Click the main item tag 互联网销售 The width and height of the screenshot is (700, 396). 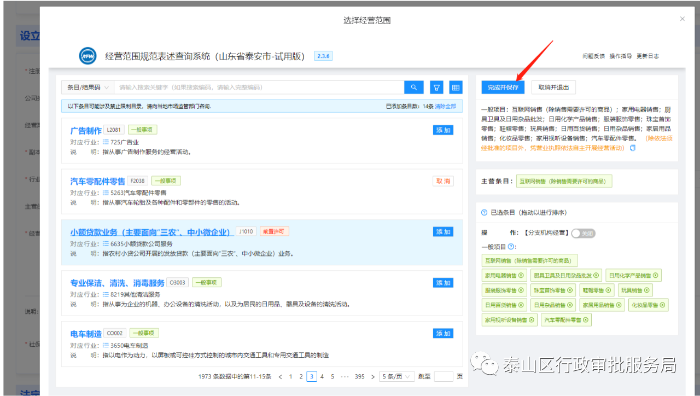pos(564,181)
